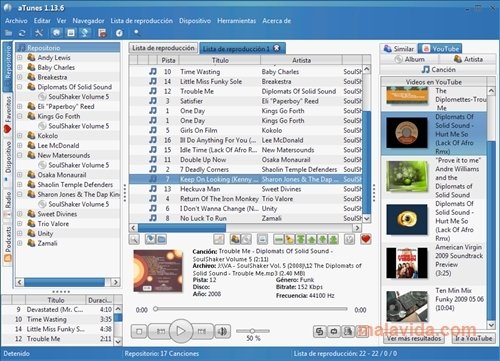Click the magnifier icon in the top toolbar
This screenshot has height=361, width=500.
tap(136, 33)
